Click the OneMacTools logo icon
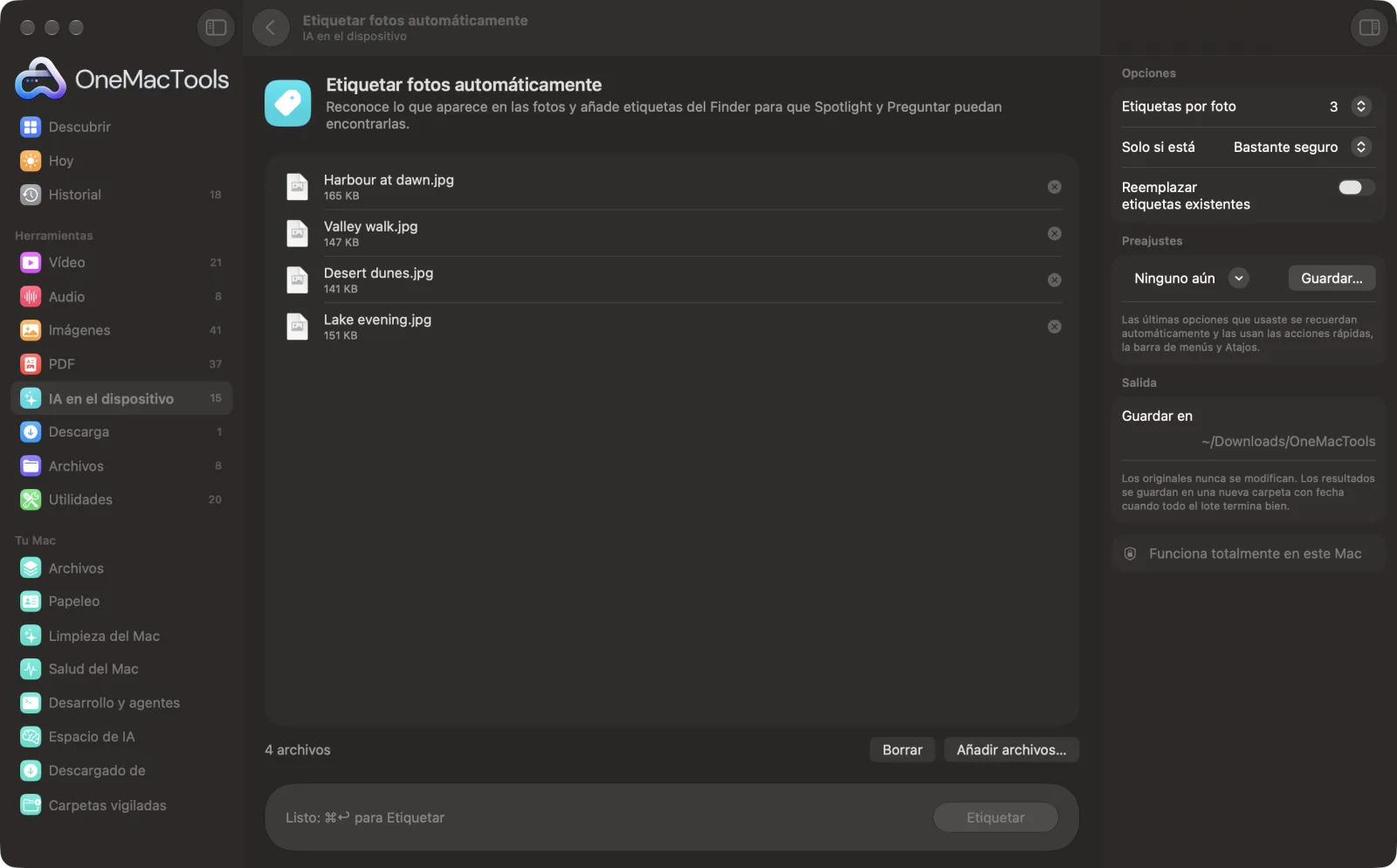The width and height of the screenshot is (1397, 868). [x=40, y=79]
